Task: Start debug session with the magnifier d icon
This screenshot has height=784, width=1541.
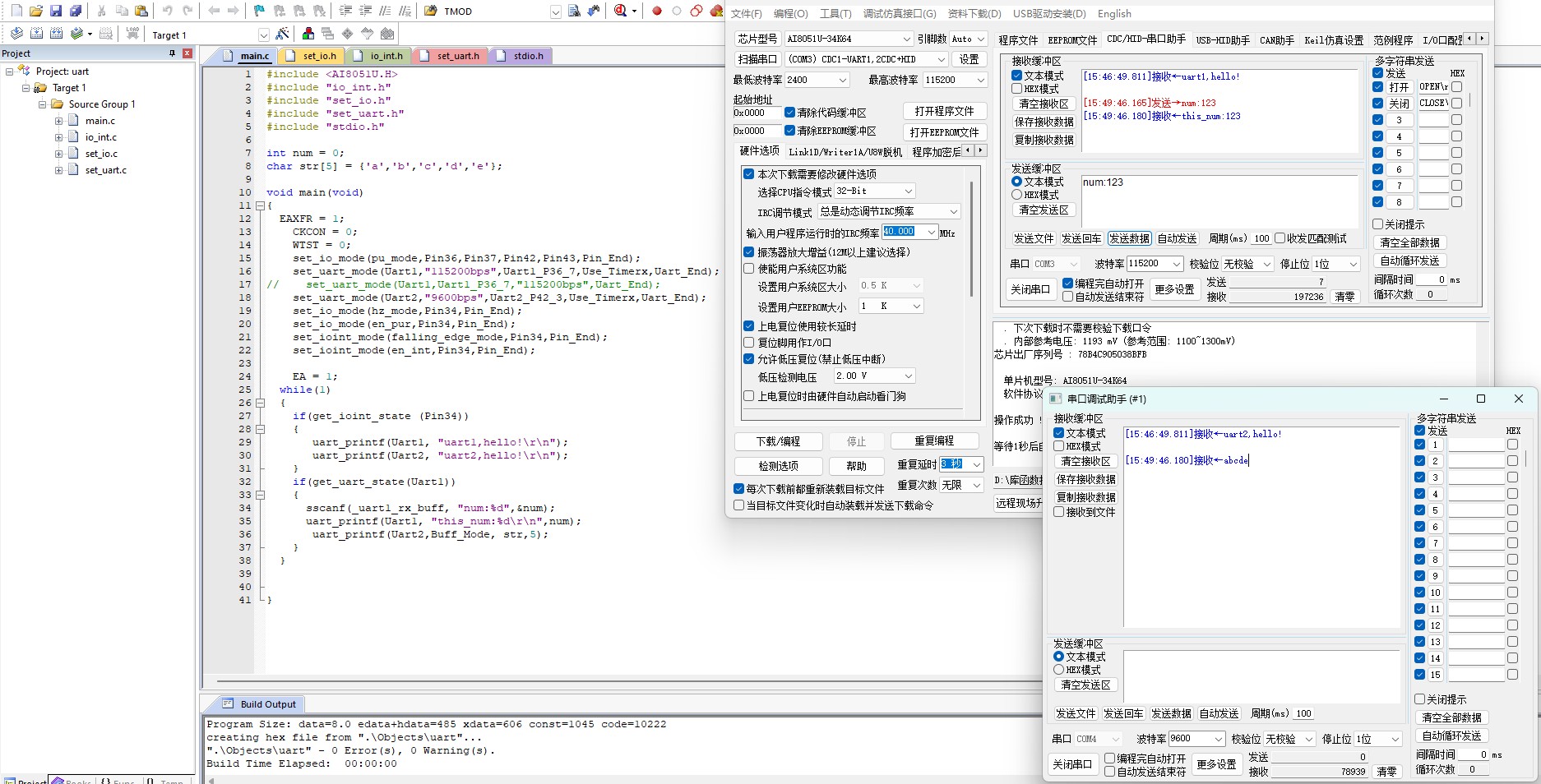Action: coord(621,11)
